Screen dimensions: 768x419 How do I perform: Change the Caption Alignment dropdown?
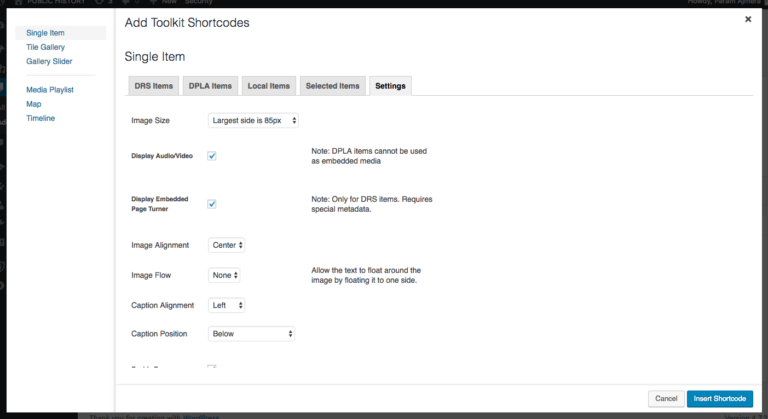[x=227, y=305]
